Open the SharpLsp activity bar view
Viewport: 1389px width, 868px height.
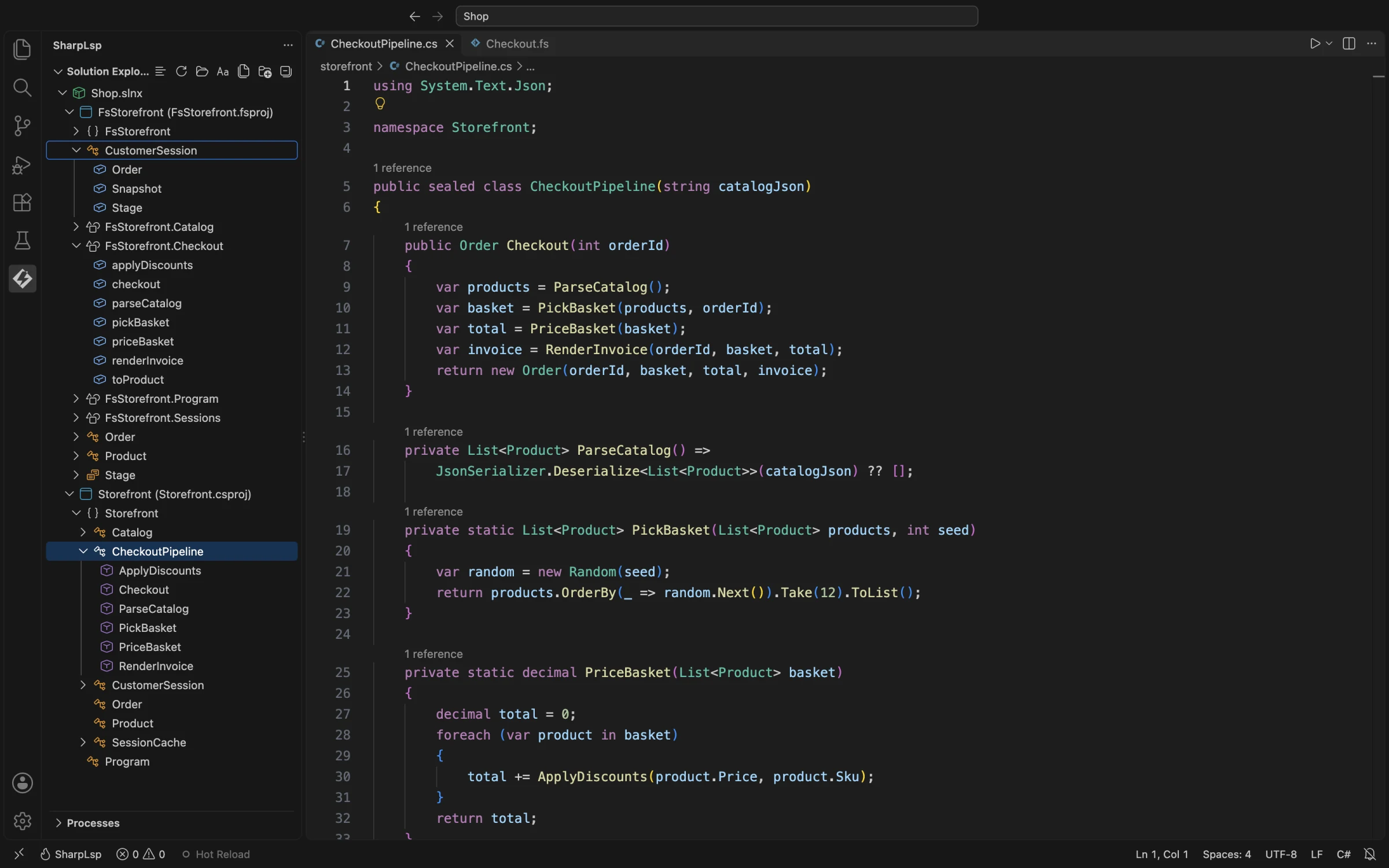(22, 279)
